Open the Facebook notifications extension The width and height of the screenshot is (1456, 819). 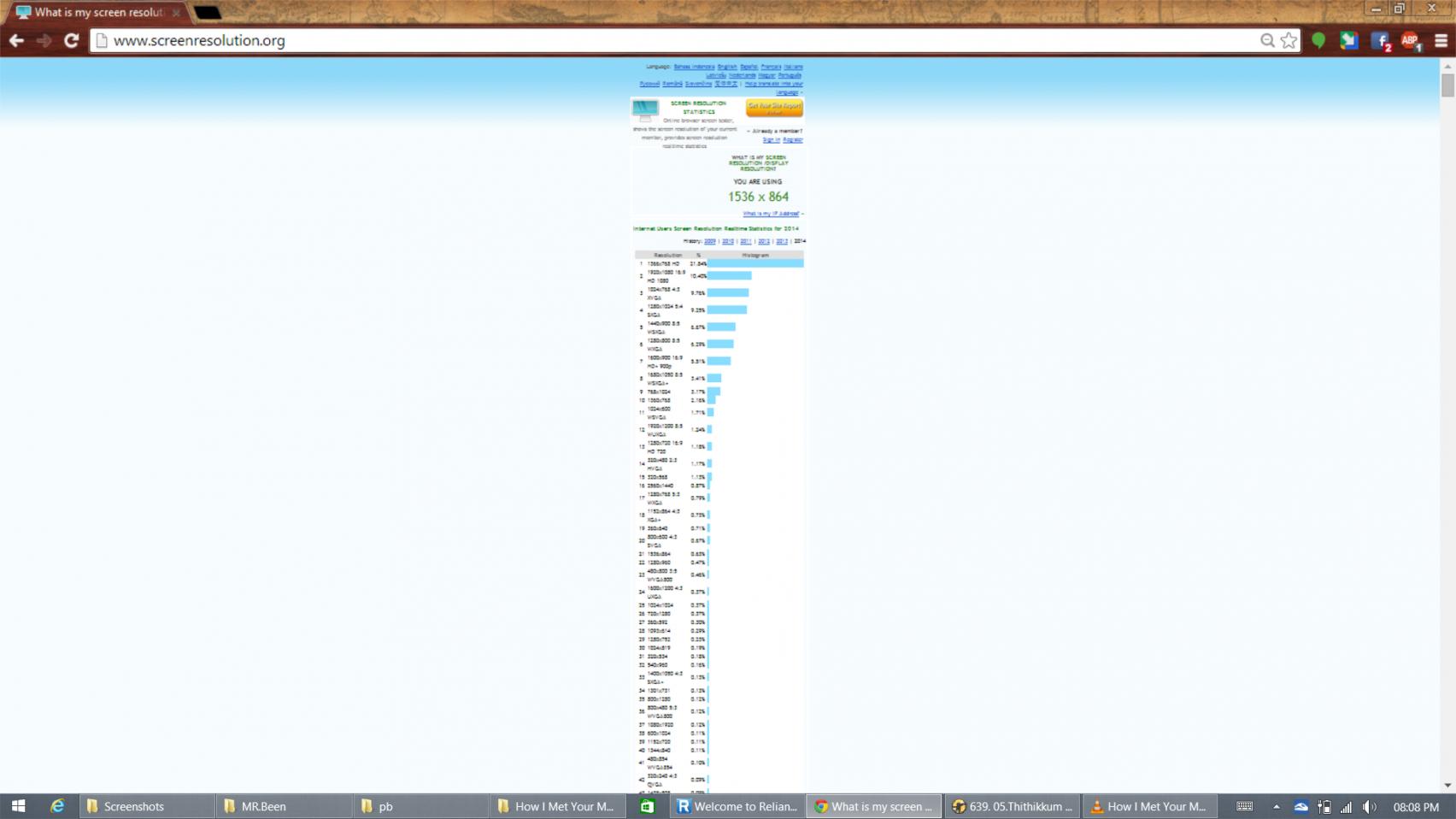(x=1380, y=40)
